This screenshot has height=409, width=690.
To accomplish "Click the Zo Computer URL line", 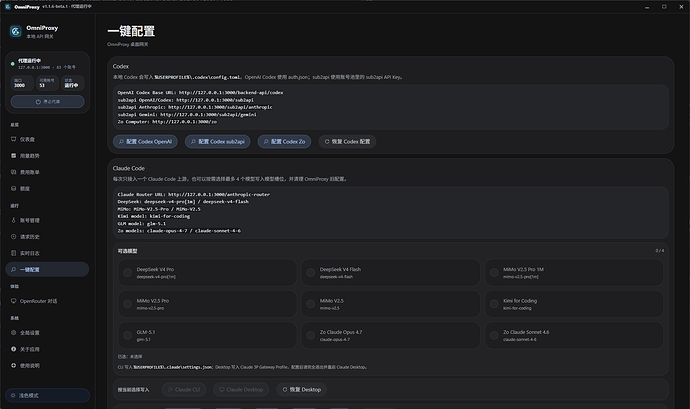I will 167,122.
